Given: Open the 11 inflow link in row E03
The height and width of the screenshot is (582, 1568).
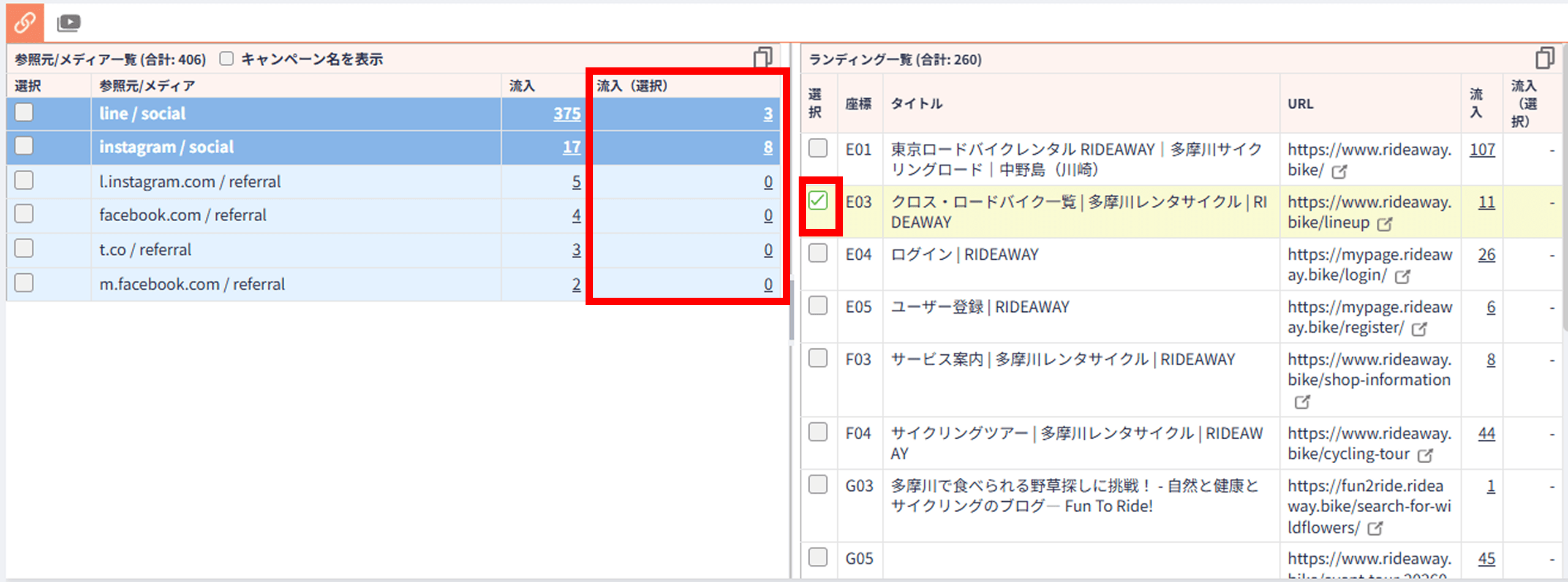Looking at the screenshot, I should pyautogui.click(x=1487, y=202).
